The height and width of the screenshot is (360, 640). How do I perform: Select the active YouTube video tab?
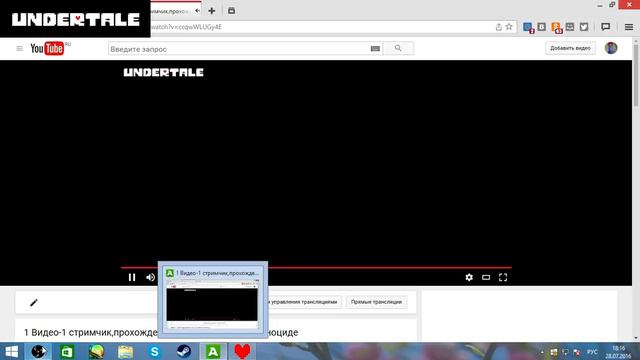176,11
